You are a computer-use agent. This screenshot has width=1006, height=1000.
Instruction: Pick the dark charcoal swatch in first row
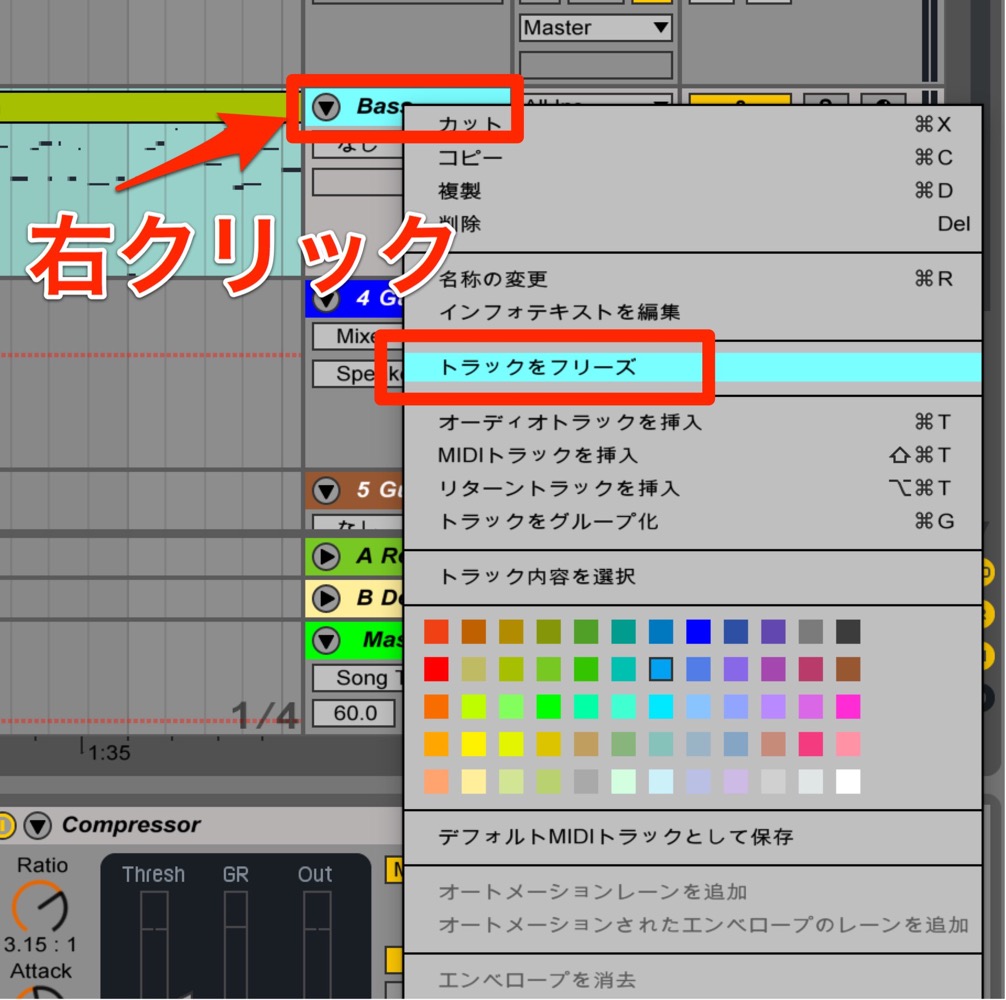(x=848, y=632)
